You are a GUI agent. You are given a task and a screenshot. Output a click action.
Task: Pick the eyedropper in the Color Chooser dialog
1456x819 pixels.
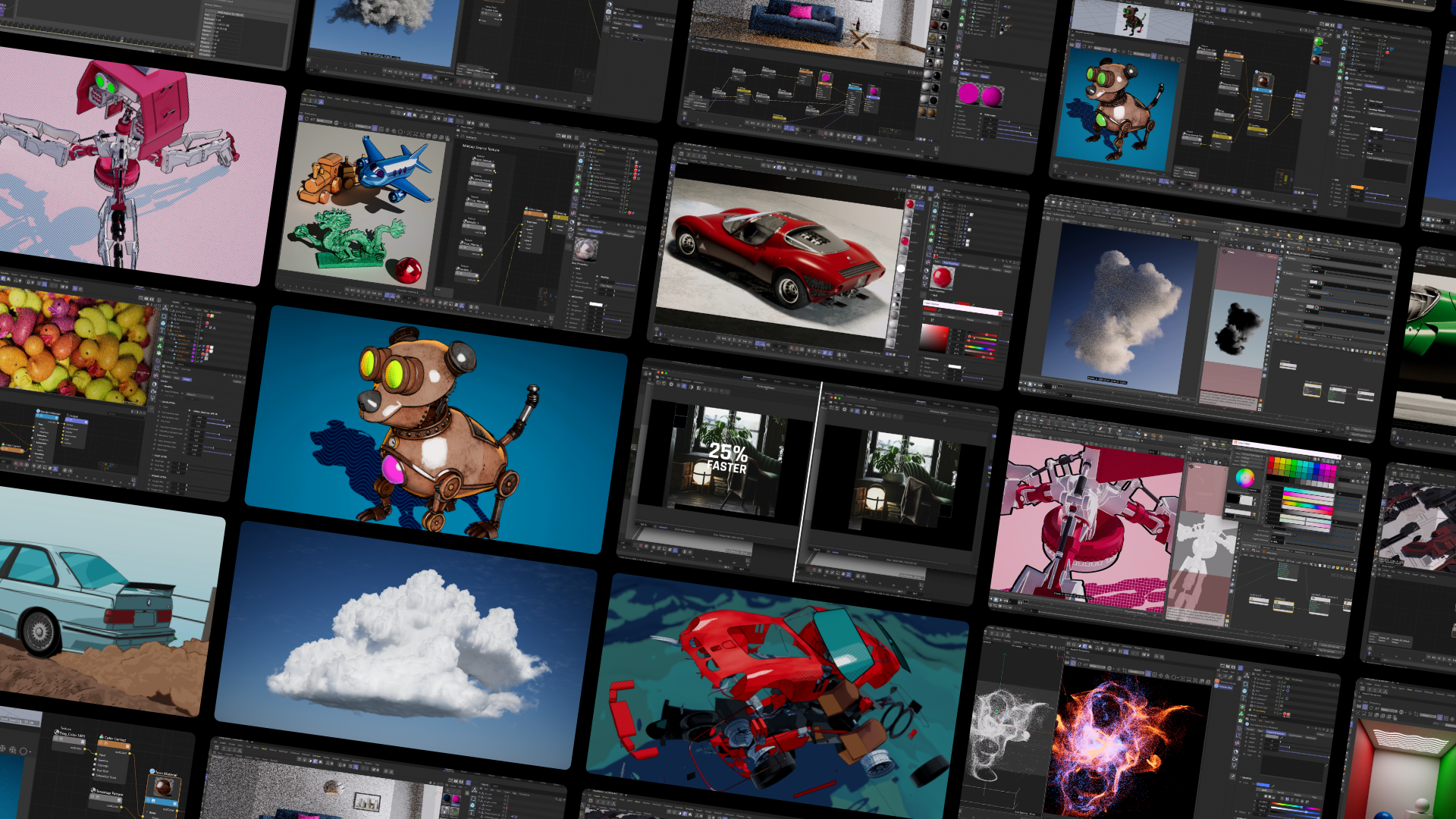939,310
